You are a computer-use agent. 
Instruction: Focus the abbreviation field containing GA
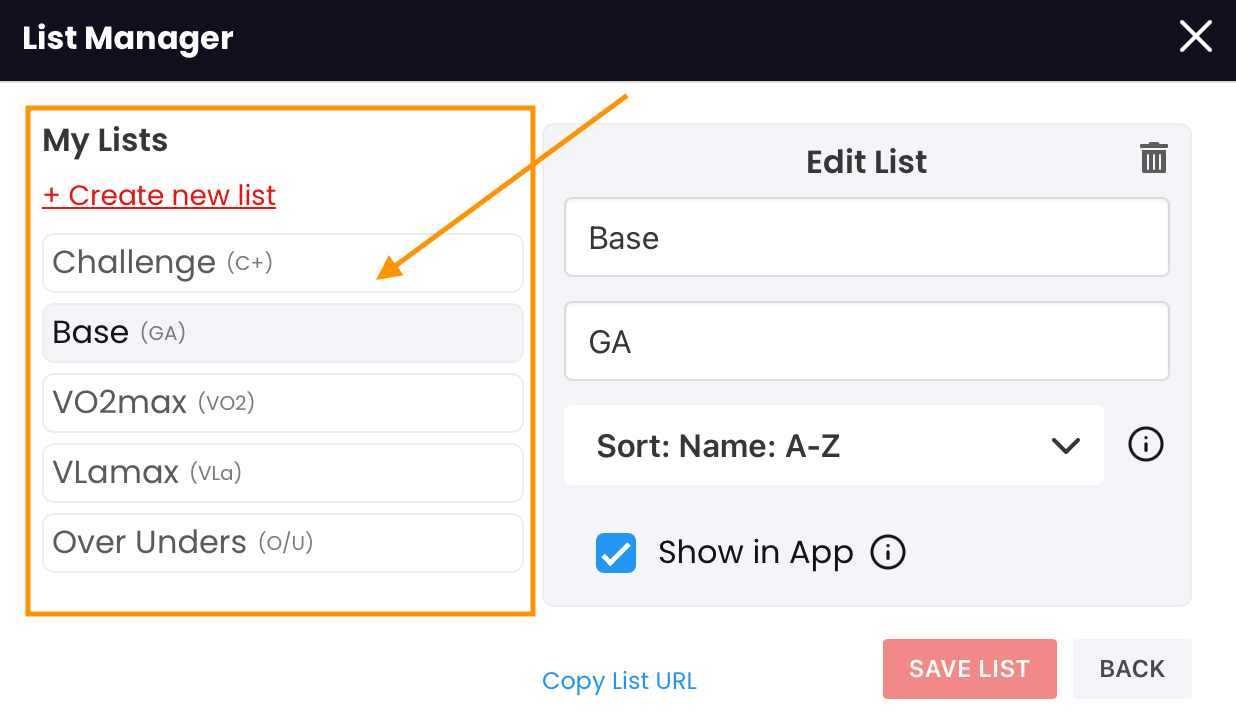point(867,341)
